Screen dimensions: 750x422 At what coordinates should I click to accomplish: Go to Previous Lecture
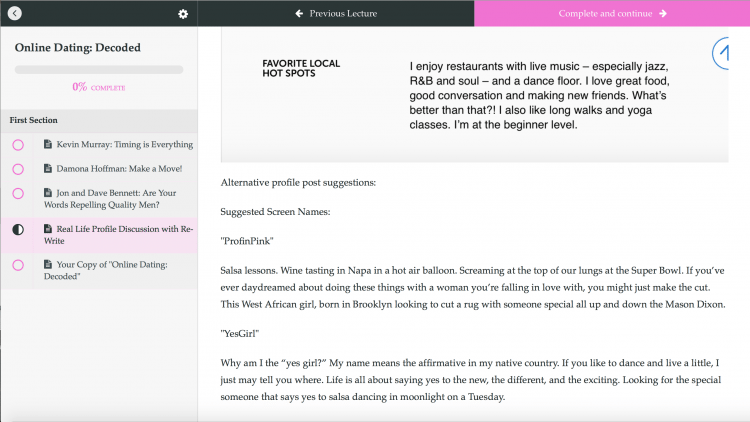tap(336, 13)
